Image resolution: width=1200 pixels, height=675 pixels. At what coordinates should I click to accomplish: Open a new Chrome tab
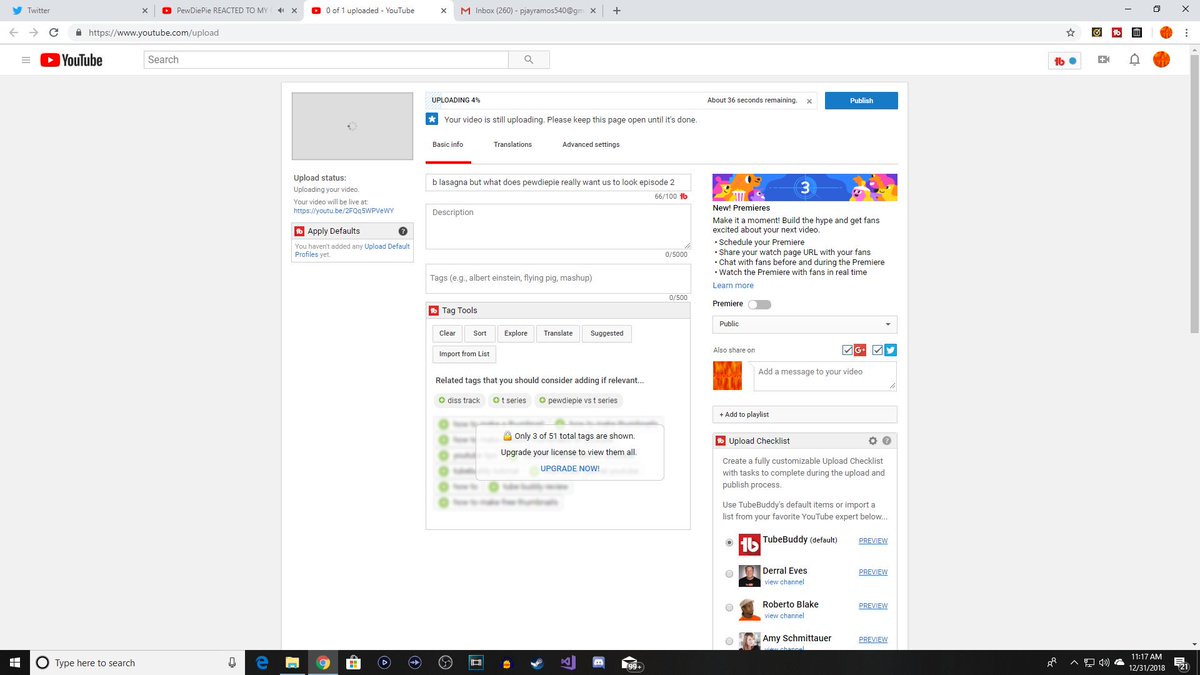point(616,11)
